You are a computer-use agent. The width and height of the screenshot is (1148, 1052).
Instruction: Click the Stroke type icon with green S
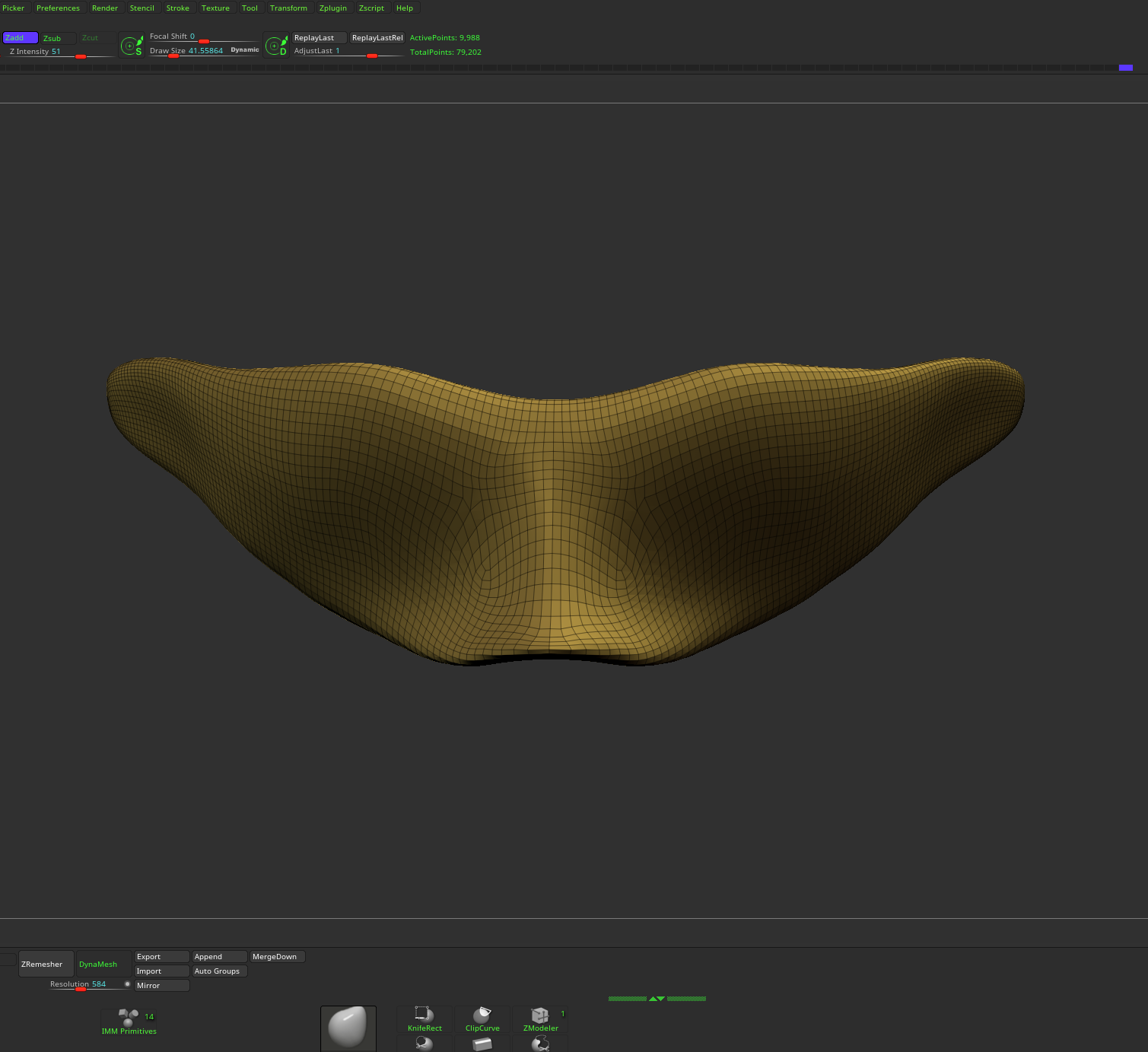(x=131, y=45)
